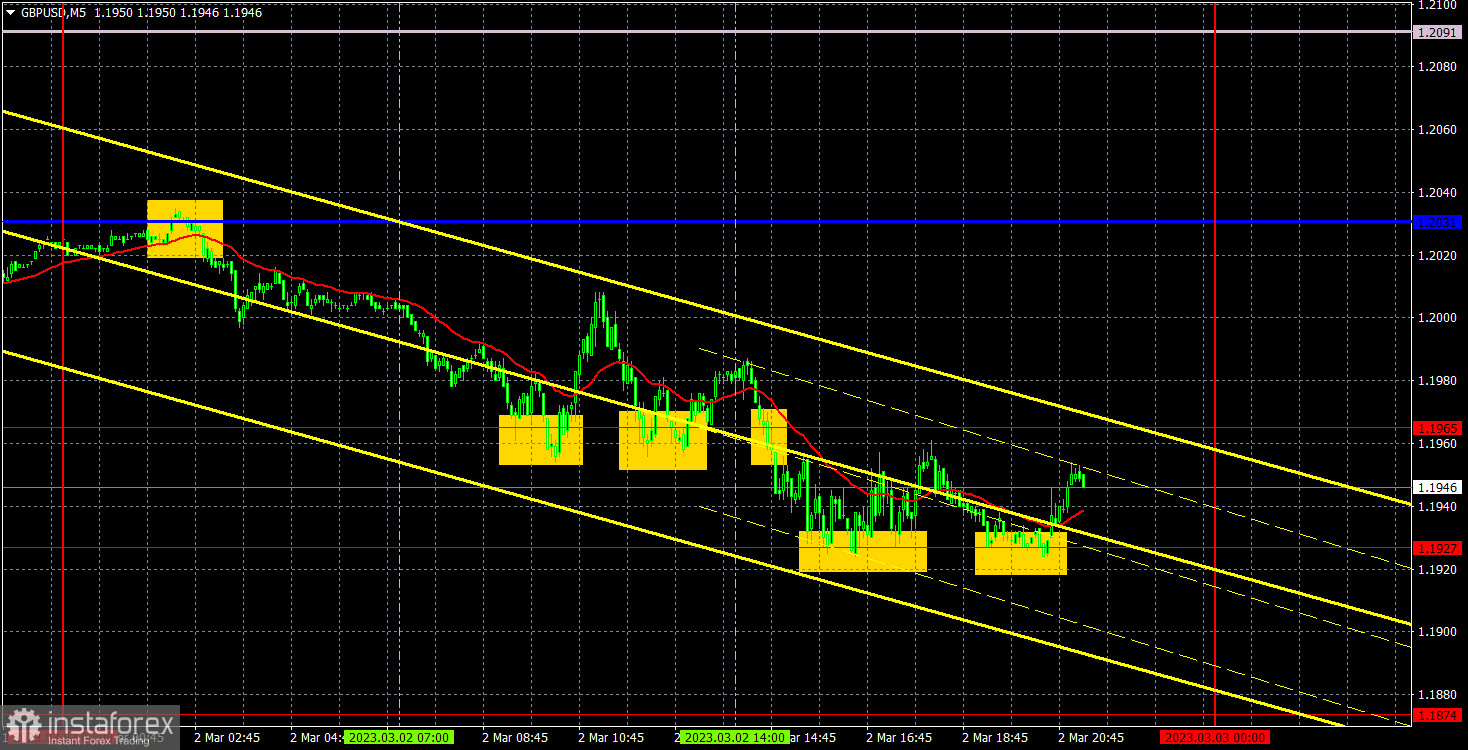Click the 2 Mar 10:45 time label
Image resolution: width=1468 pixels, height=750 pixels.
click(x=612, y=738)
